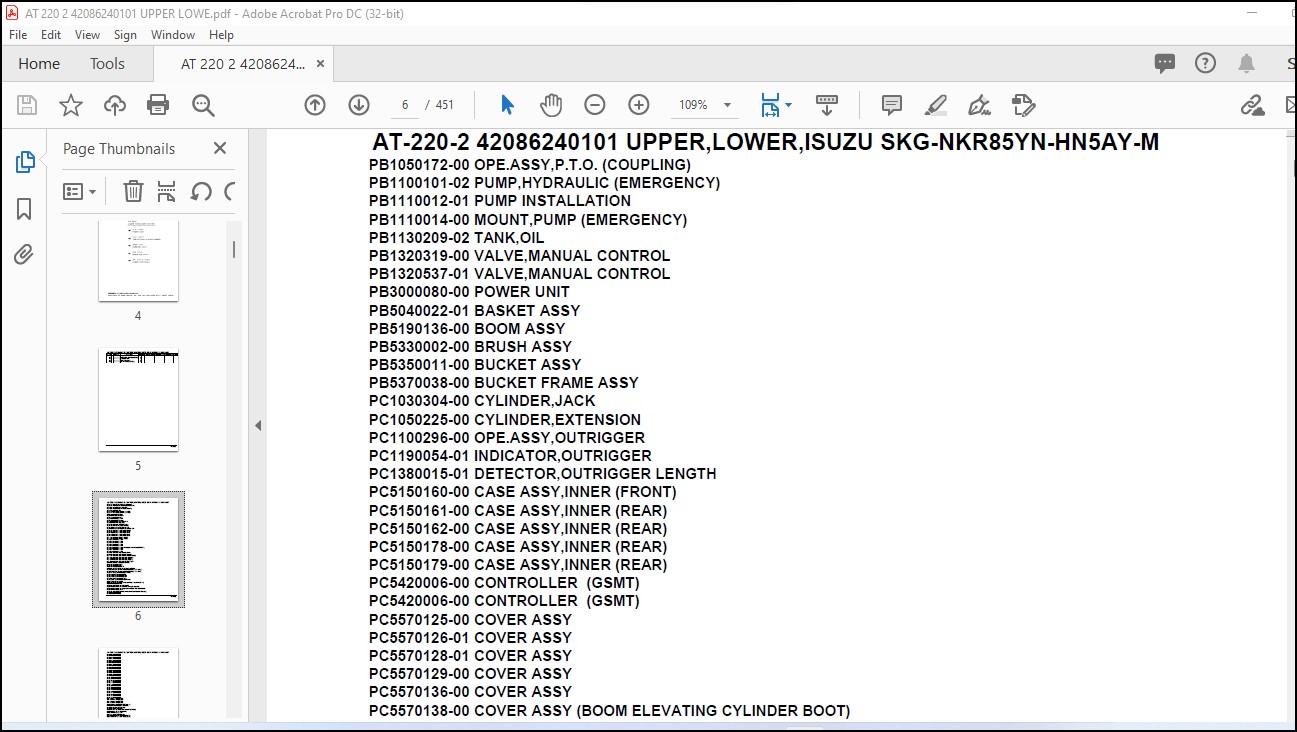Click the line PB5040022-01 BASKET ASSY

click(x=475, y=310)
